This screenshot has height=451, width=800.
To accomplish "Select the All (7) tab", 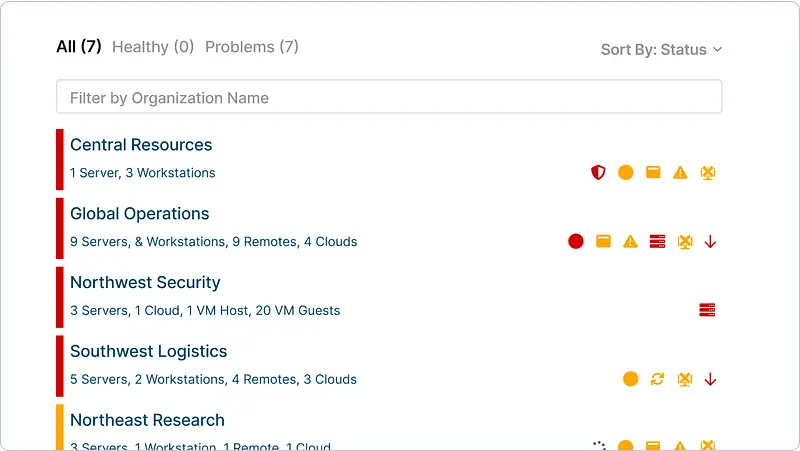I will (79, 47).
